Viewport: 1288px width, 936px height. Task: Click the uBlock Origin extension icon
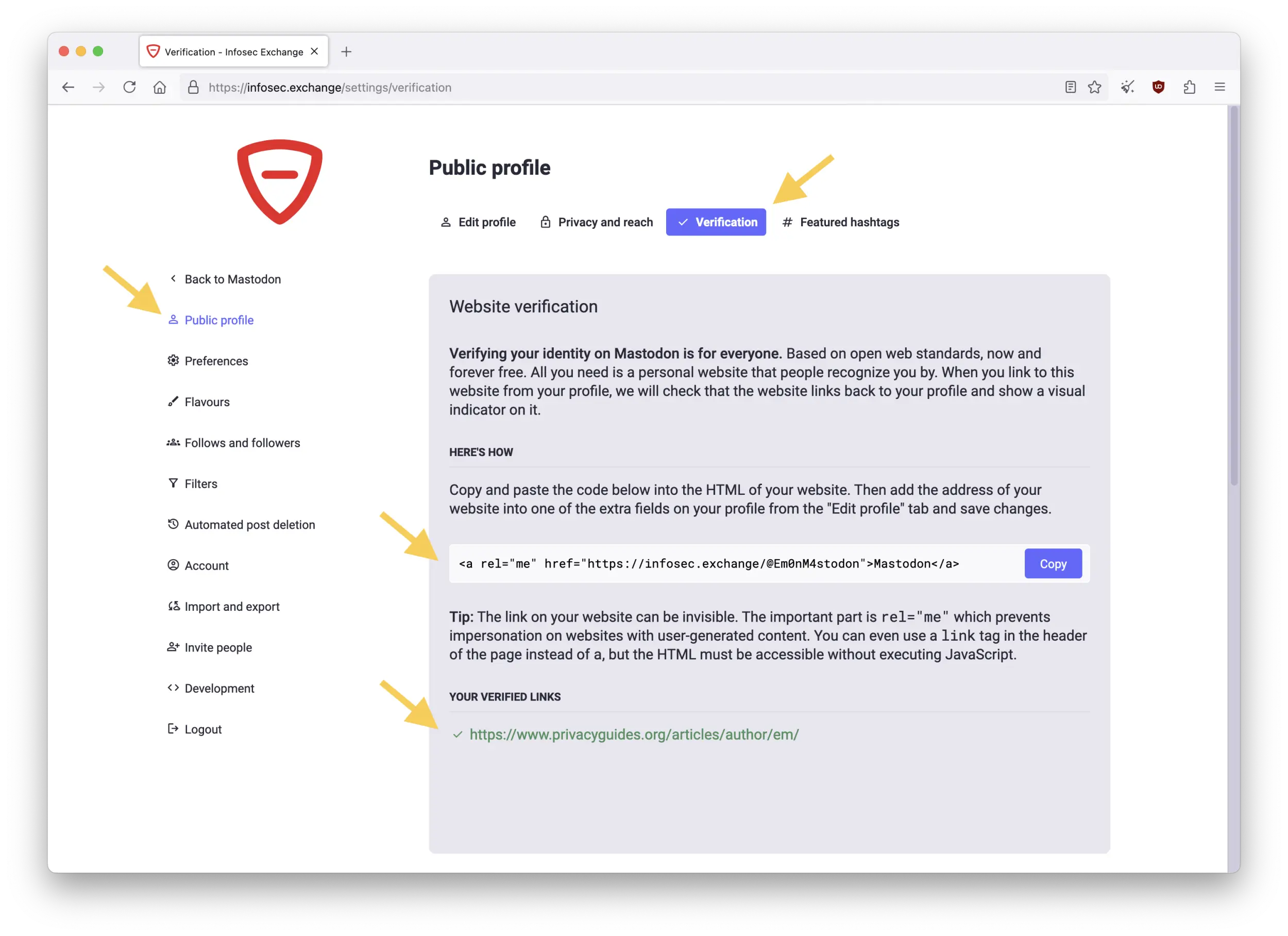(x=1158, y=87)
